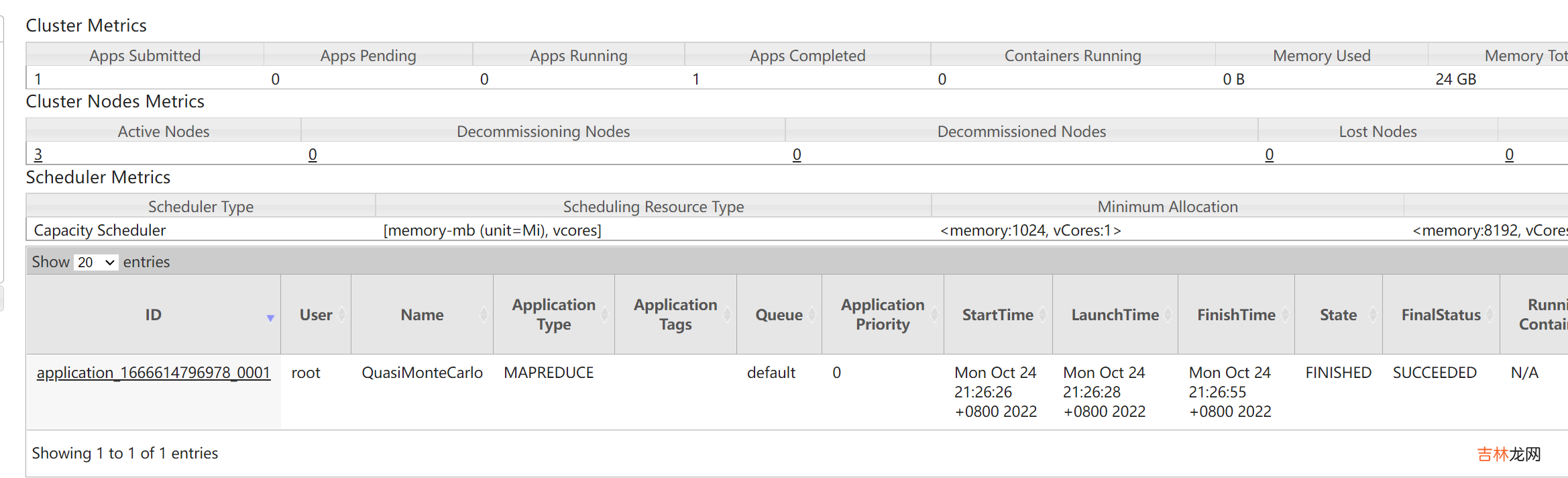
Task: Open the Decommissioned Nodes count link
Action: (x=797, y=154)
